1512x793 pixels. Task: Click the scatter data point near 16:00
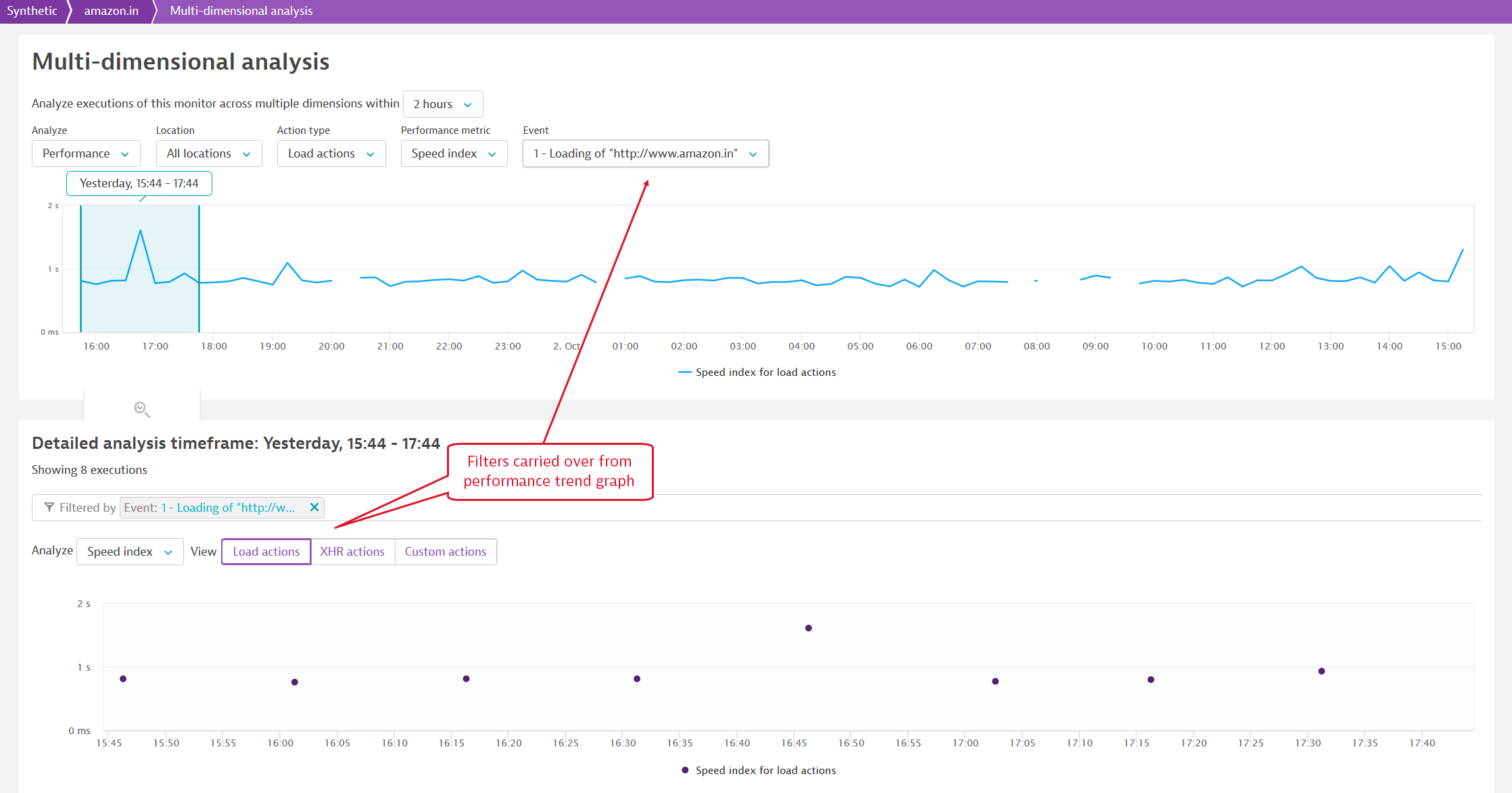295,682
